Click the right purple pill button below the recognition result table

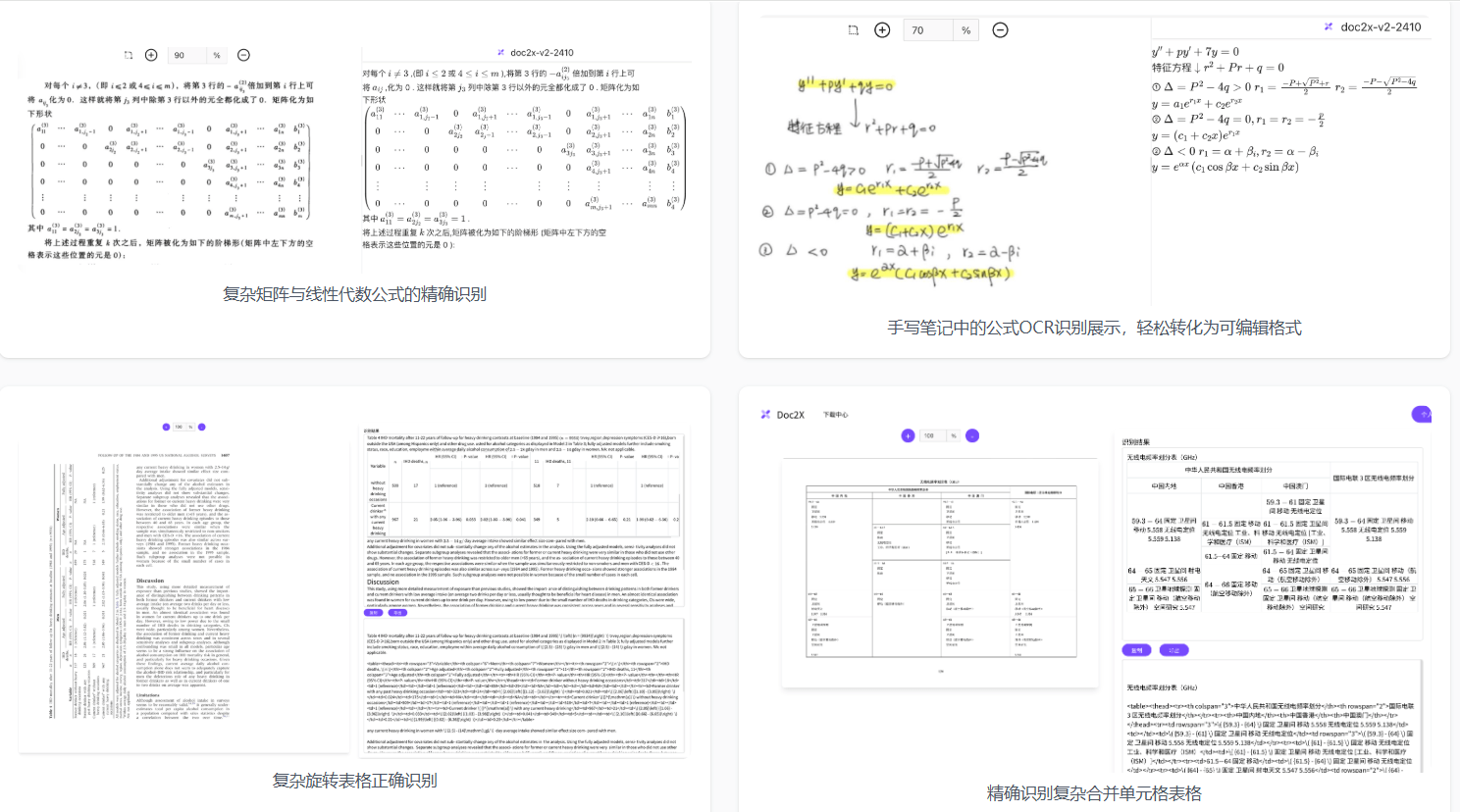tap(1174, 649)
